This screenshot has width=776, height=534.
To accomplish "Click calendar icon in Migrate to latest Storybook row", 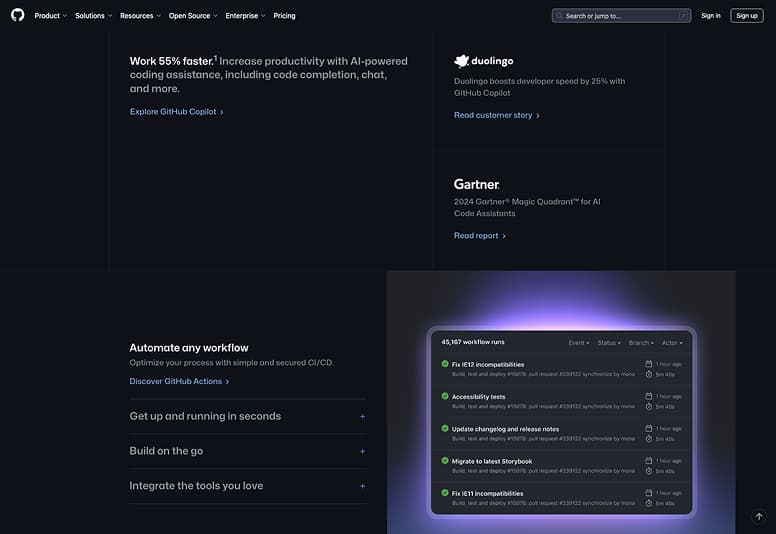I will (x=648, y=460).
